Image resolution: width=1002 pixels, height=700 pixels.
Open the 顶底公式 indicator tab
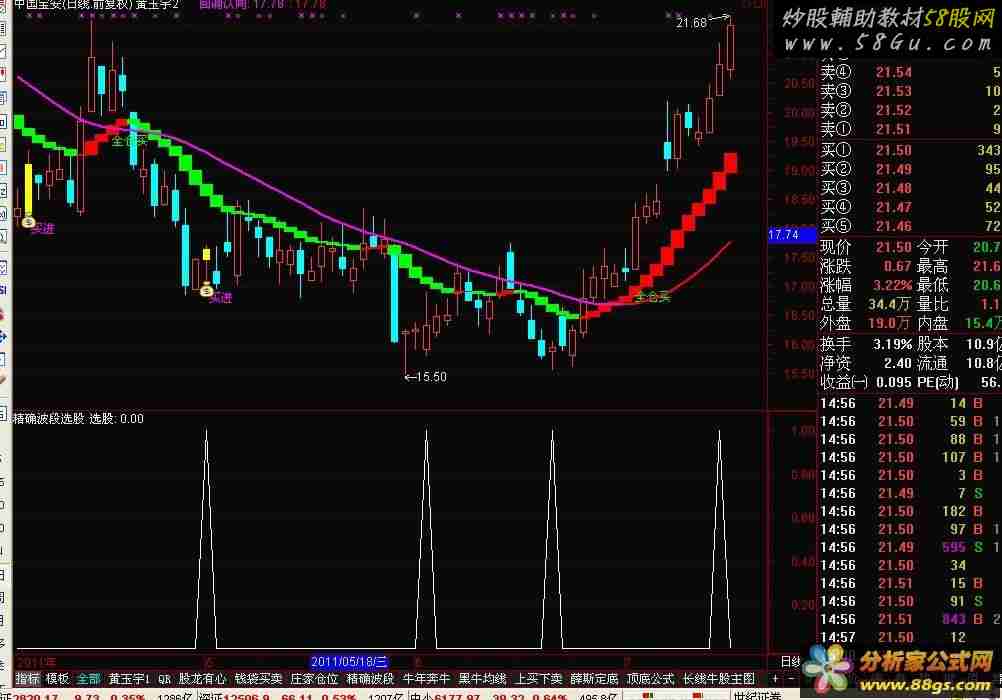coord(651,678)
